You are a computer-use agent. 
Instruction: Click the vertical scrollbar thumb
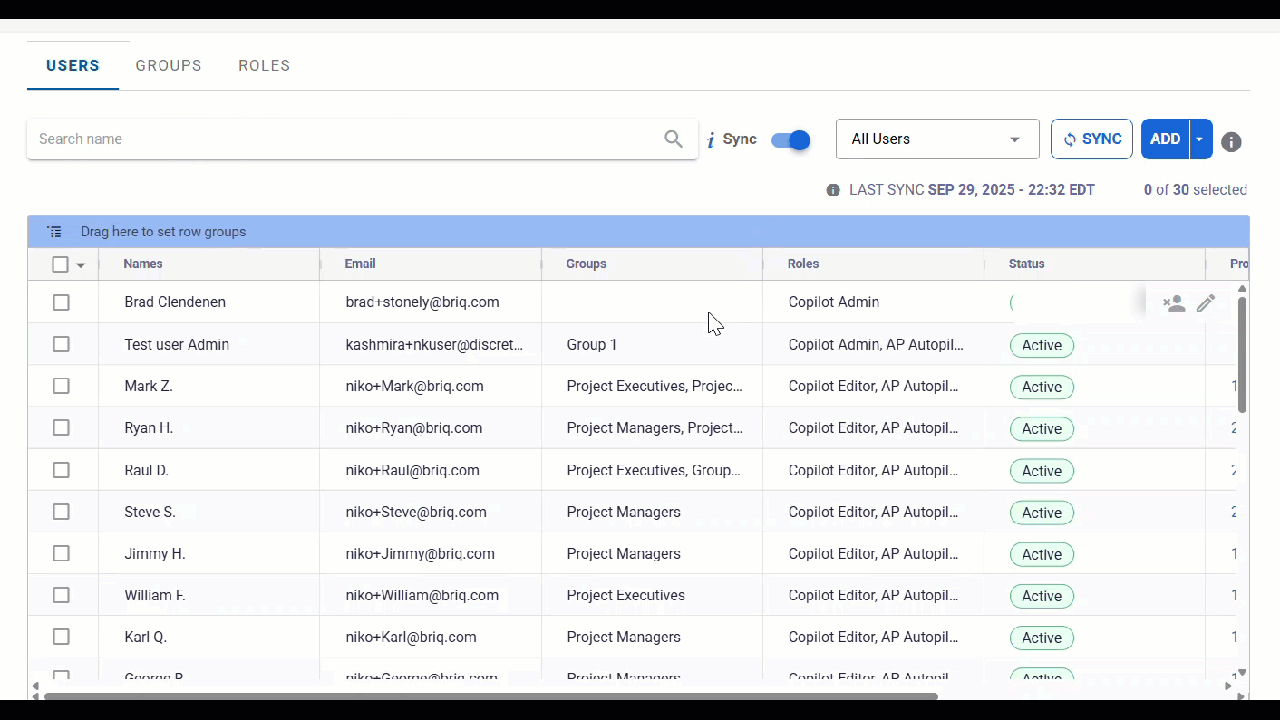(x=1242, y=354)
